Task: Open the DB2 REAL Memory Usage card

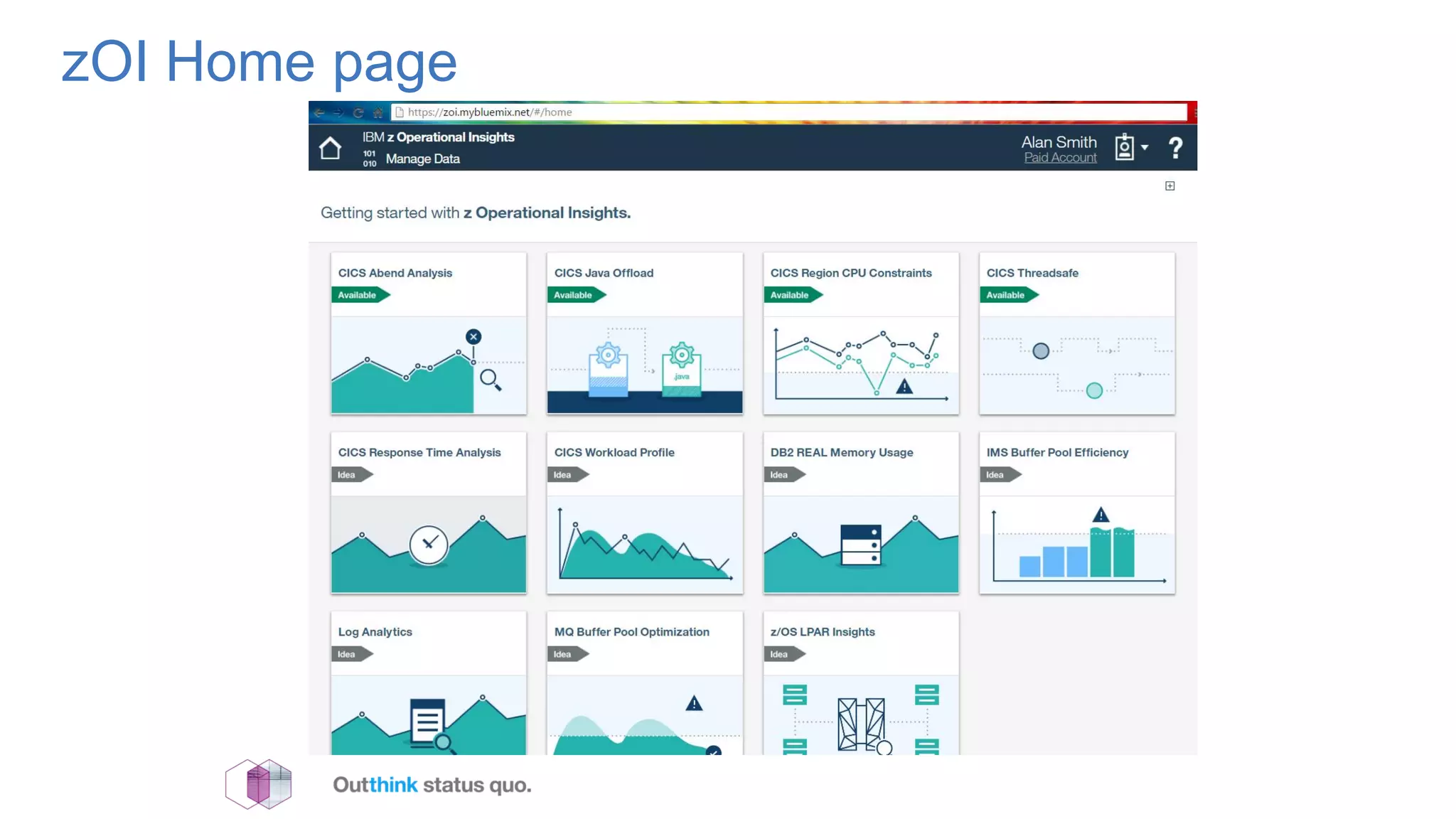Action: (861, 513)
